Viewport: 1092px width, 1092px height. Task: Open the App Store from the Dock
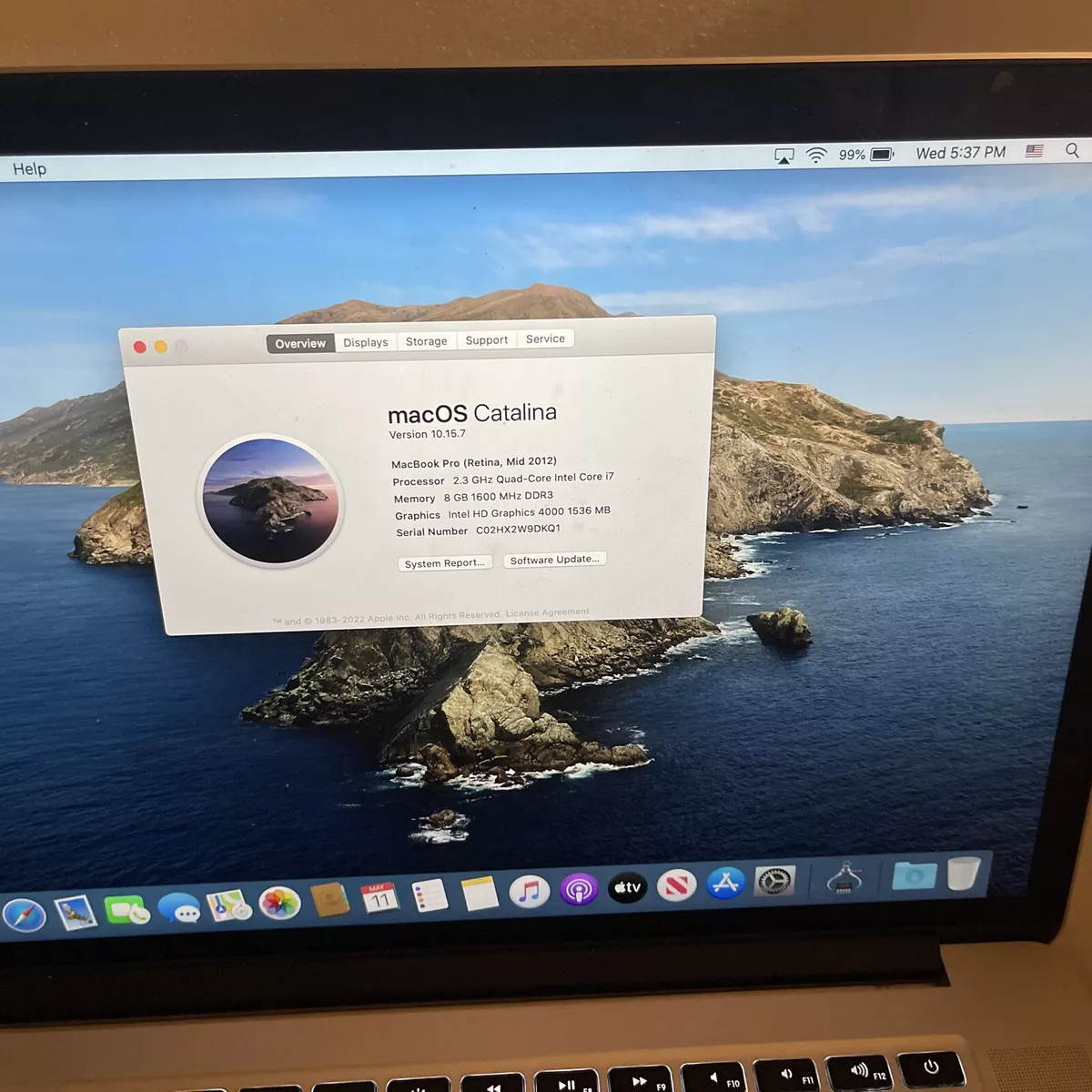click(x=725, y=883)
